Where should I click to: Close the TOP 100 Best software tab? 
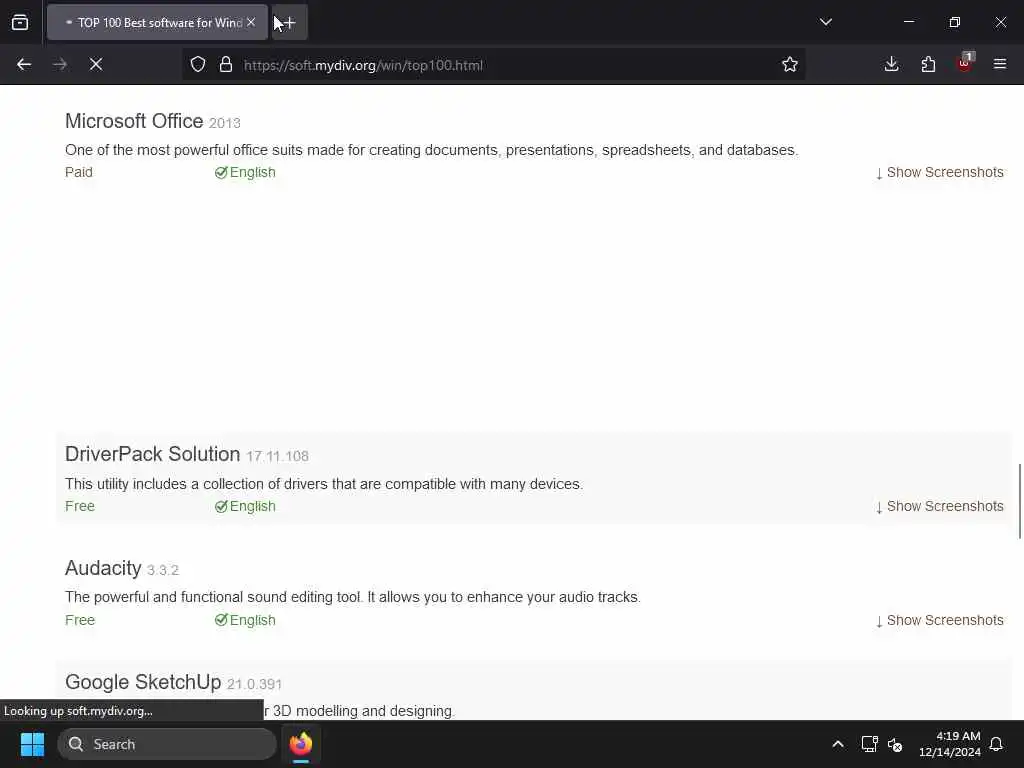click(x=251, y=22)
